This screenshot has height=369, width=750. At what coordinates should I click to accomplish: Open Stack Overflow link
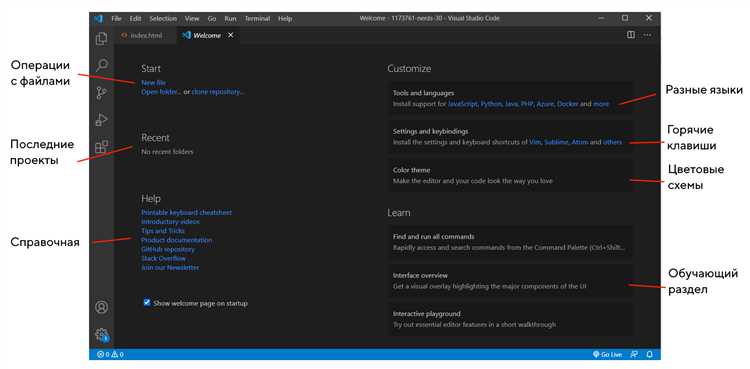pos(163,258)
